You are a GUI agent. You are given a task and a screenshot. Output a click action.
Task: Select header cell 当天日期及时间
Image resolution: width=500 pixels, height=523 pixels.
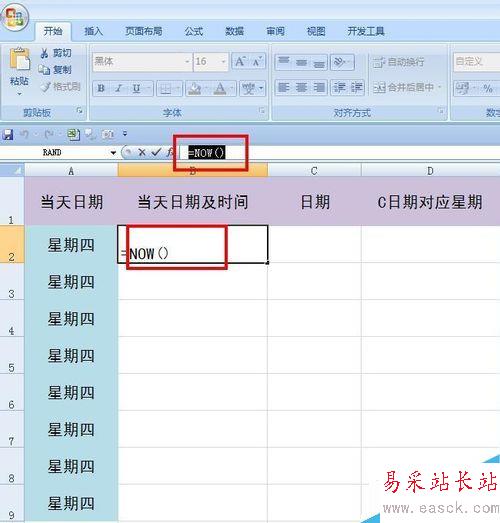pos(193,201)
